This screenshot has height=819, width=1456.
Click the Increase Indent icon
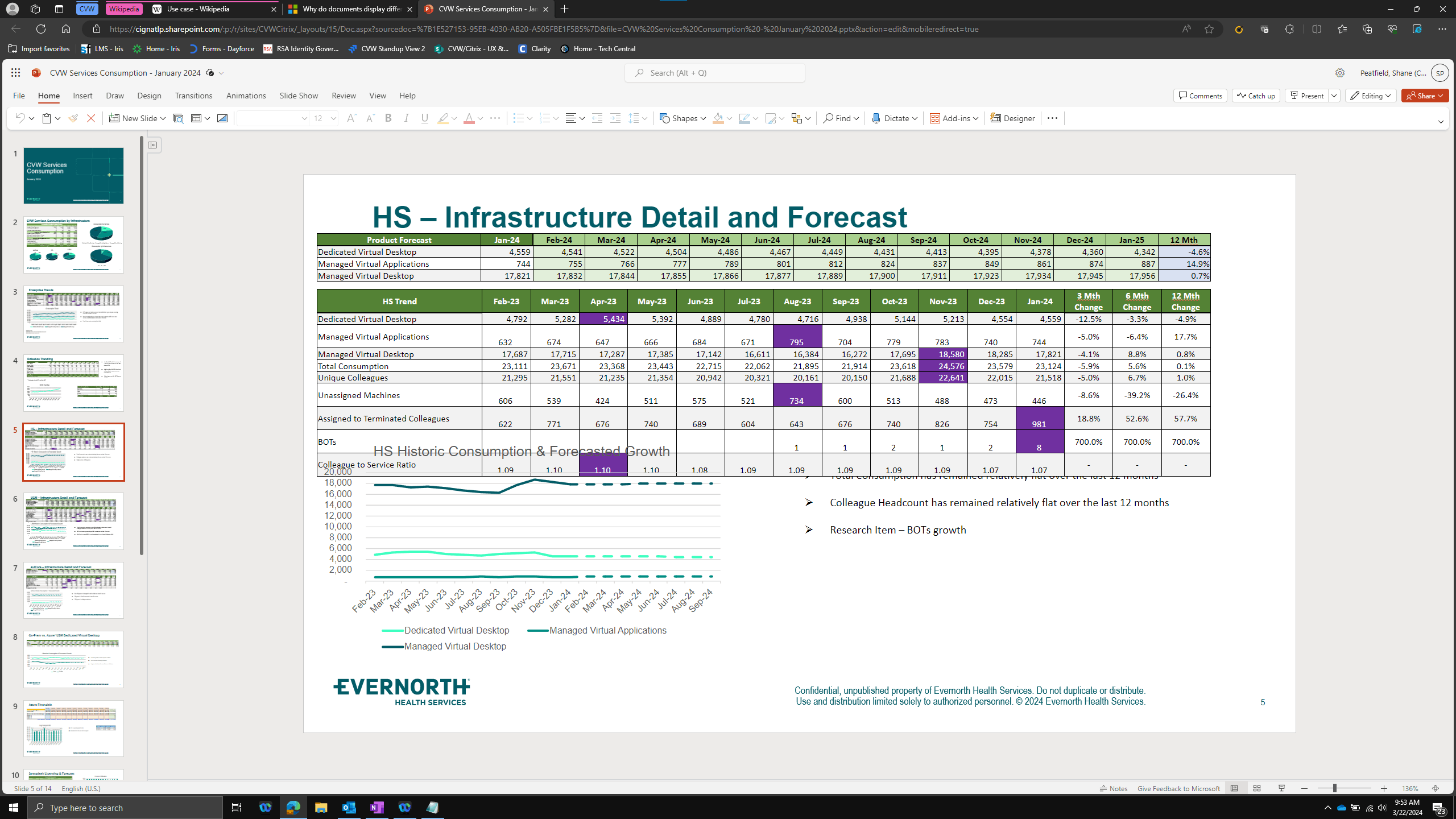pyautogui.click(x=615, y=118)
